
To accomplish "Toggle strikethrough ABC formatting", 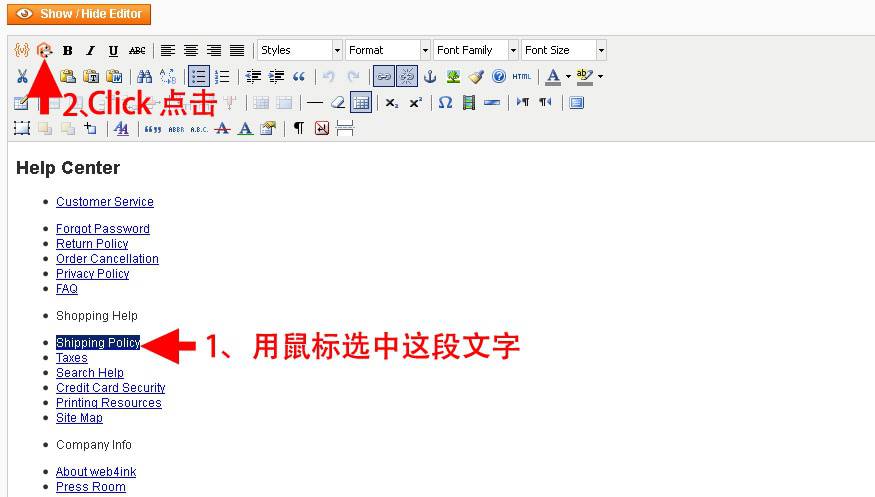I will (x=137, y=50).
